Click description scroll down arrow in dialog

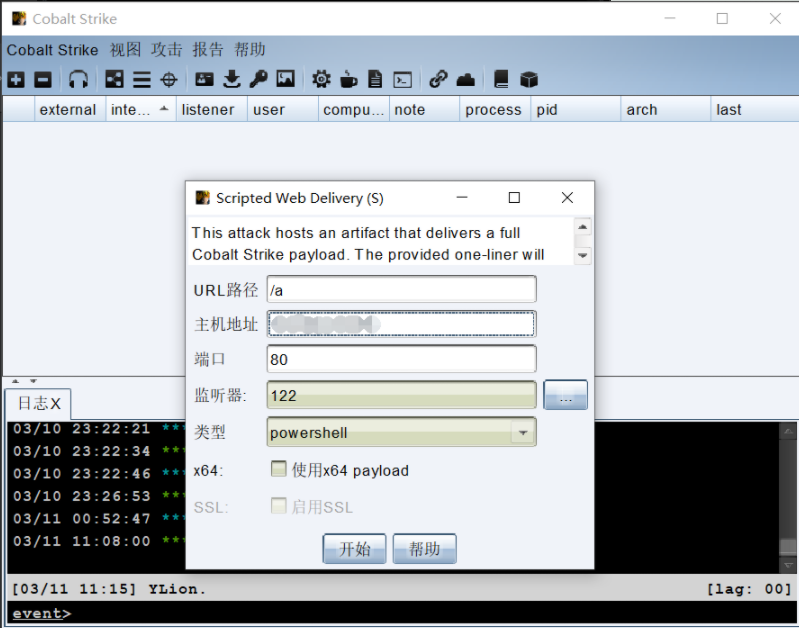click(582, 255)
